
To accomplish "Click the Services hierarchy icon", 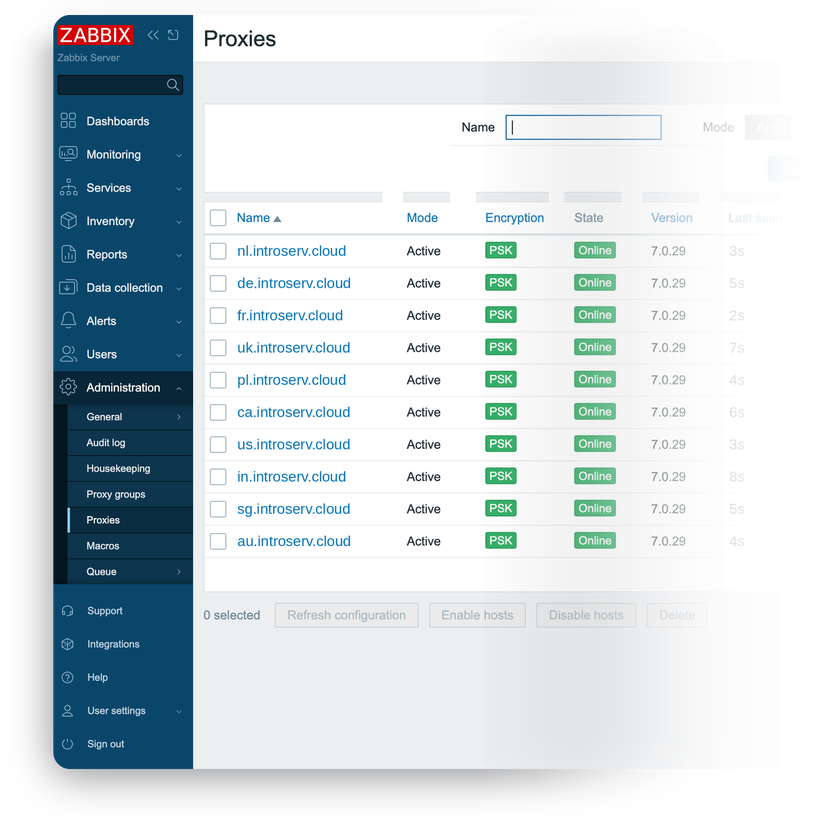I will click(x=69, y=187).
